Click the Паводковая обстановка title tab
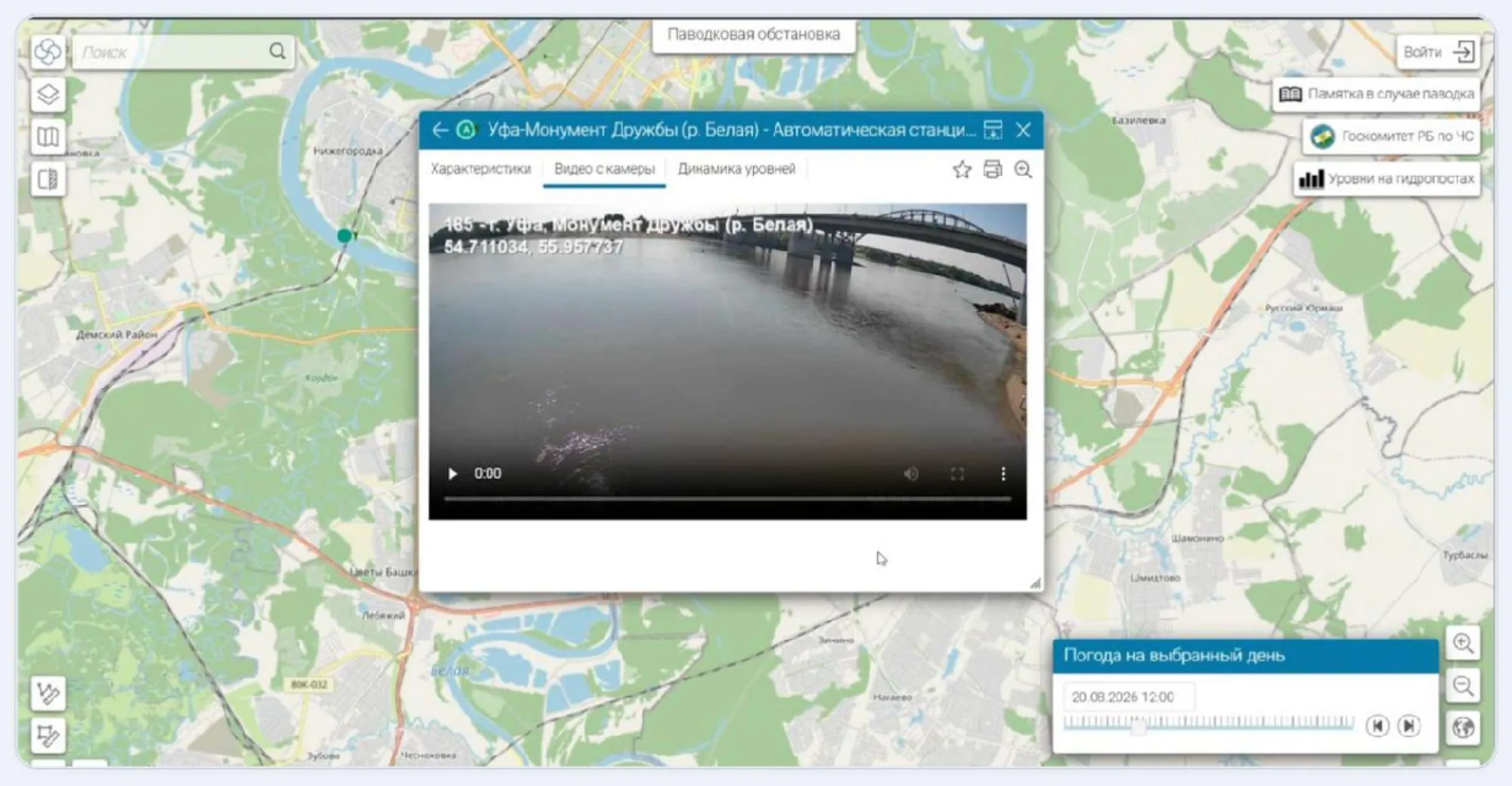Viewport: 1512px width, 786px height. [754, 35]
